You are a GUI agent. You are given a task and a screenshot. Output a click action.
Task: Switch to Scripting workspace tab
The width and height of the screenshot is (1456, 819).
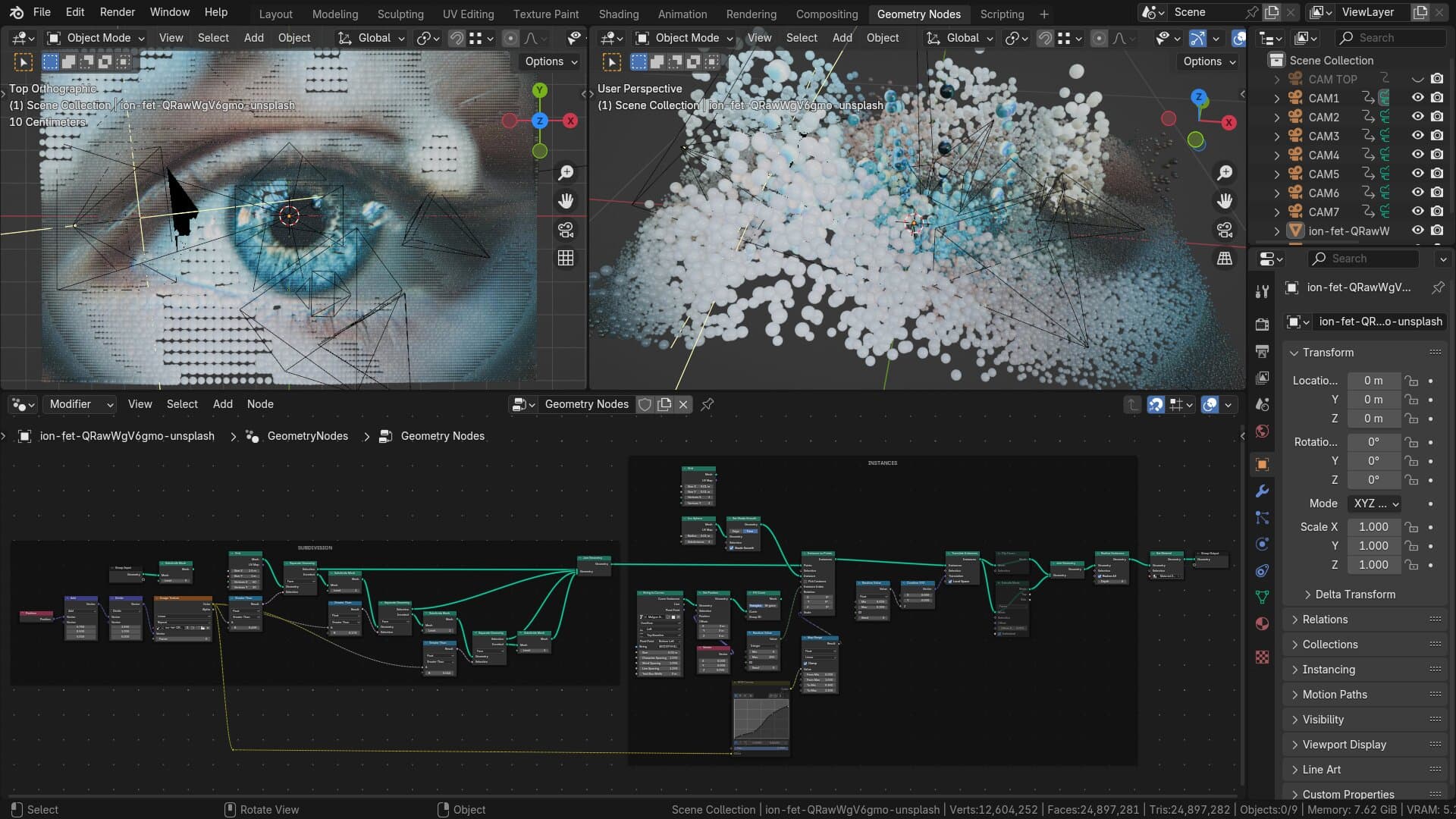1002,14
